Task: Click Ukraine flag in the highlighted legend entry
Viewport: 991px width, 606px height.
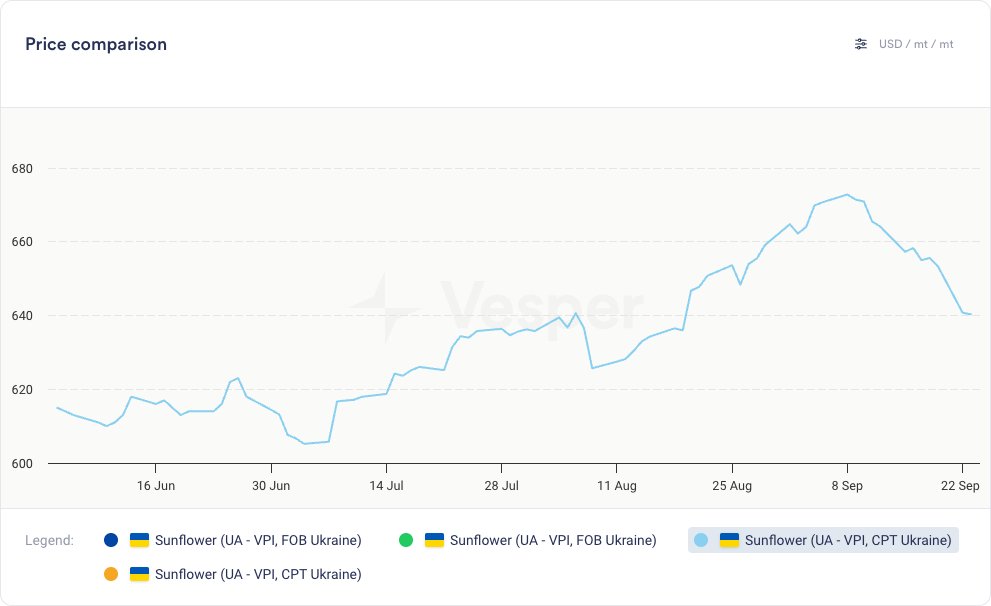Action: click(x=729, y=540)
